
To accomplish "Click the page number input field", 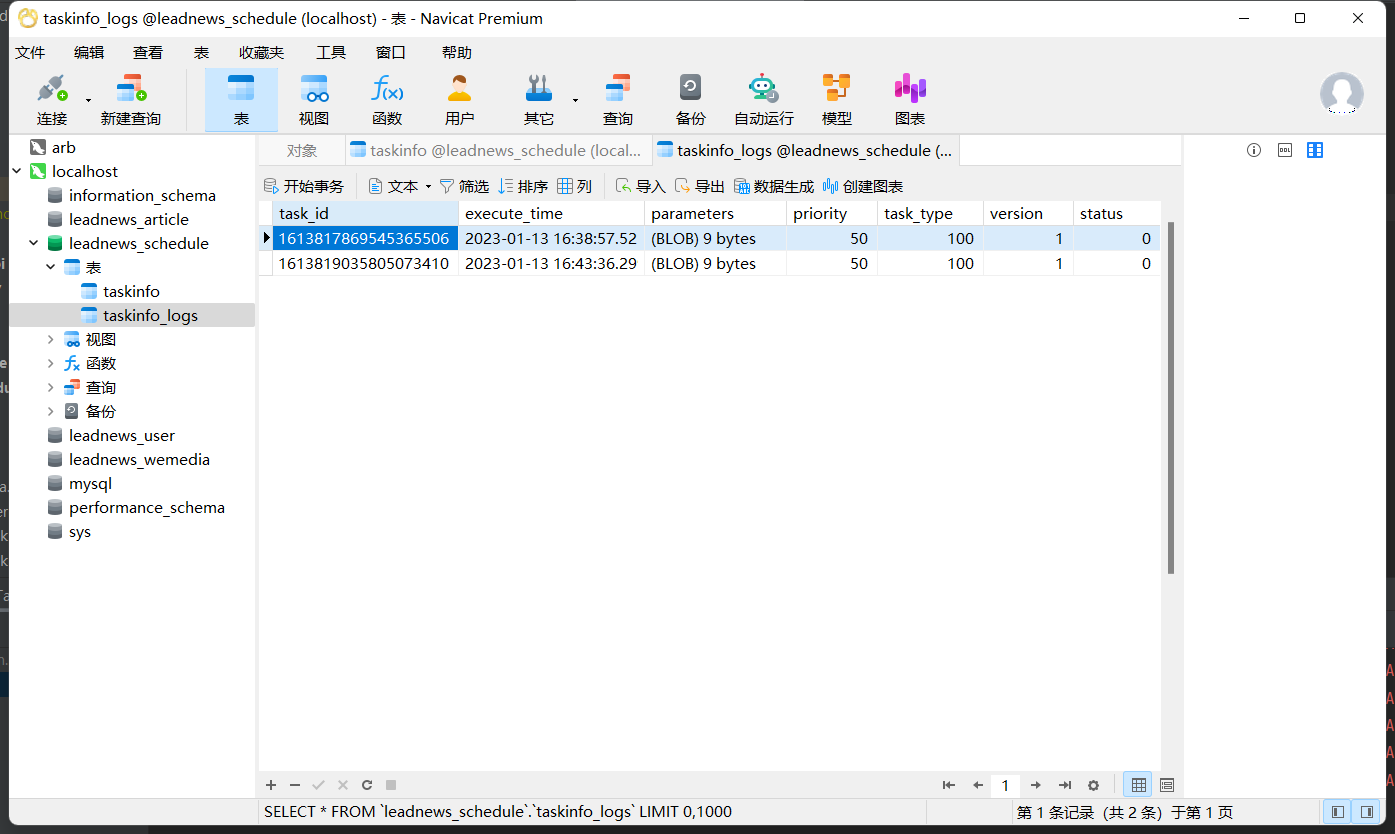I will pyautogui.click(x=1006, y=785).
